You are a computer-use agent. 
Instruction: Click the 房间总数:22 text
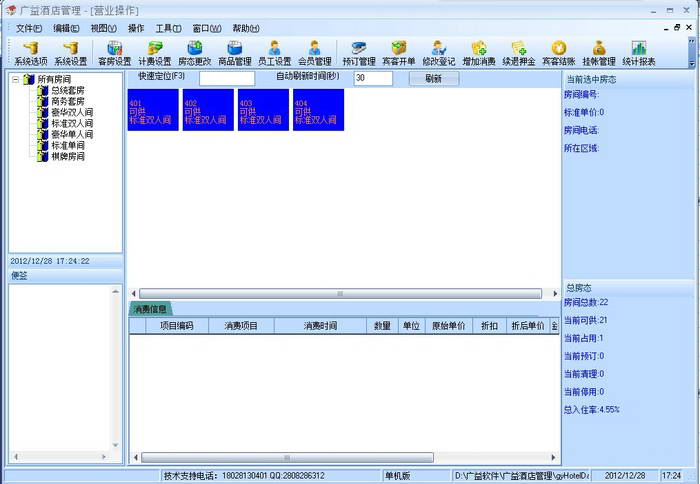[x=586, y=303]
